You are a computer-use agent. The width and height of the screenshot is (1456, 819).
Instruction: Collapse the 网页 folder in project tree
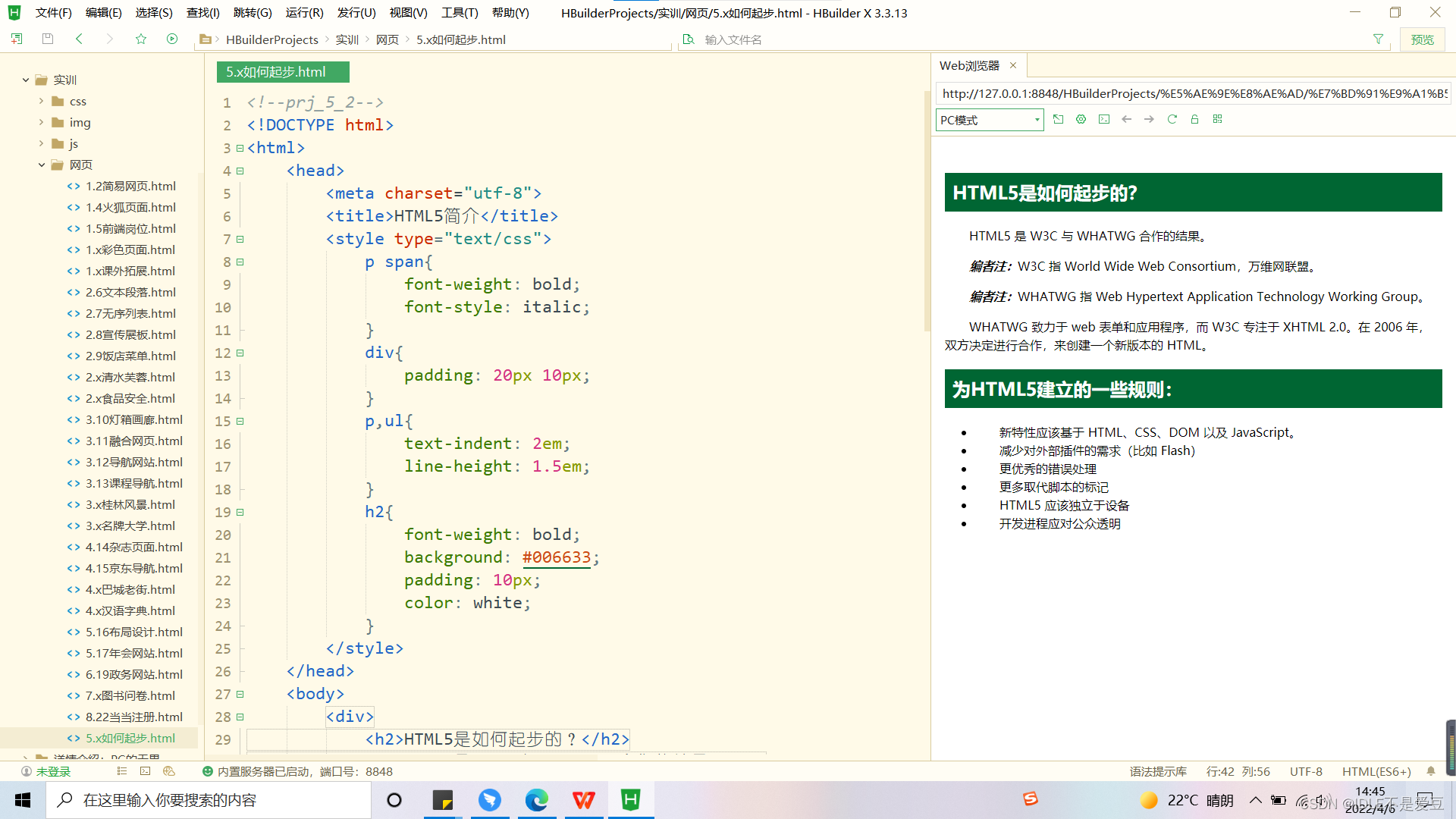(42, 165)
